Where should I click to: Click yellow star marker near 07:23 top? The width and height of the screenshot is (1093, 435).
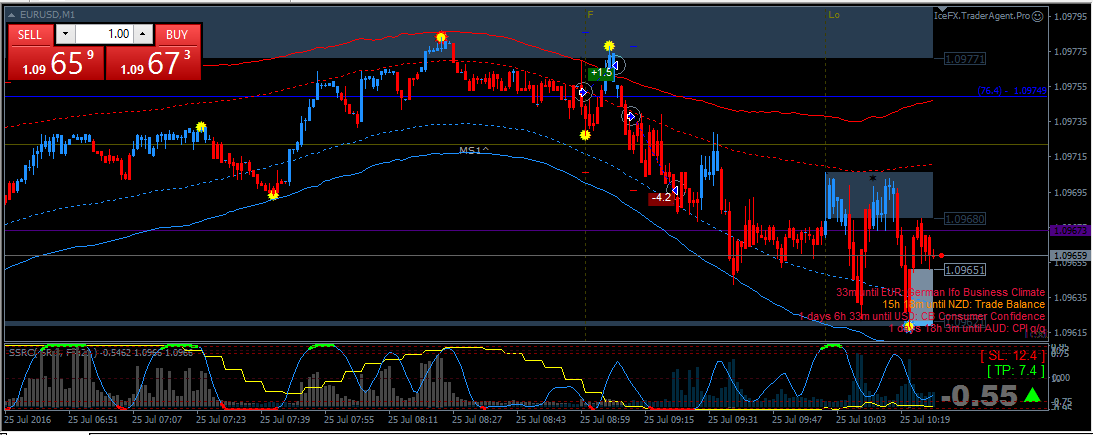pos(201,127)
